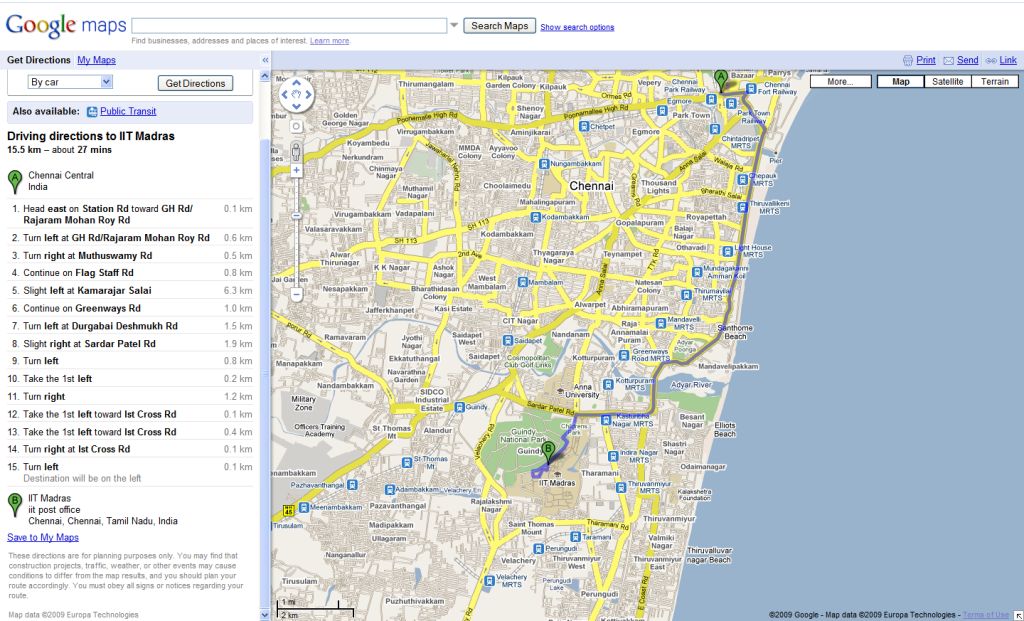This screenshot has height=621, width=1024.
Task: Click the hand icon in the pan control
Action: [296, 95]
